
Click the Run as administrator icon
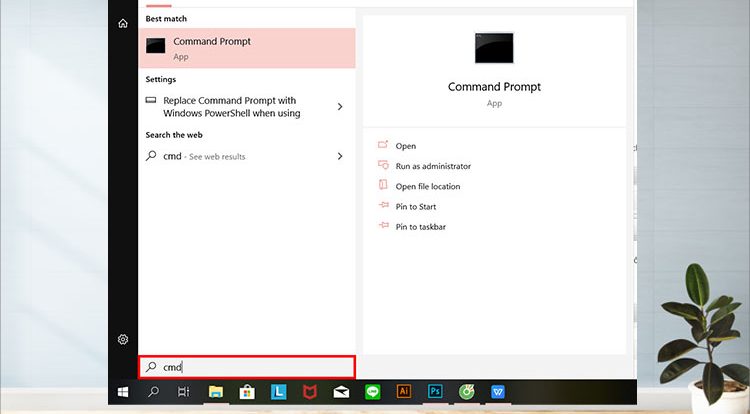[383, 165]
